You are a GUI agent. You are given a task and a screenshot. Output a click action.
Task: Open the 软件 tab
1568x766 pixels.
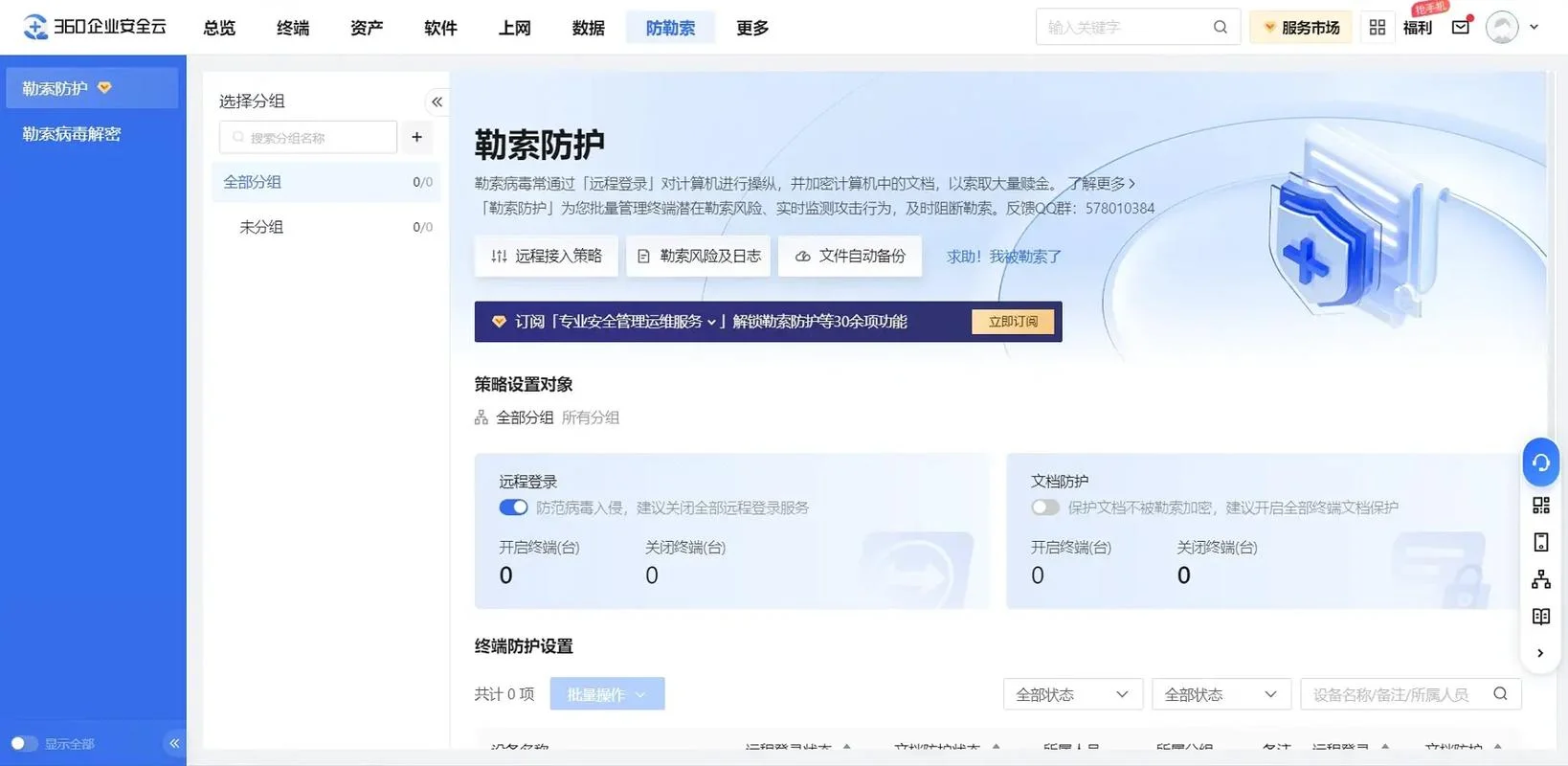440,28
